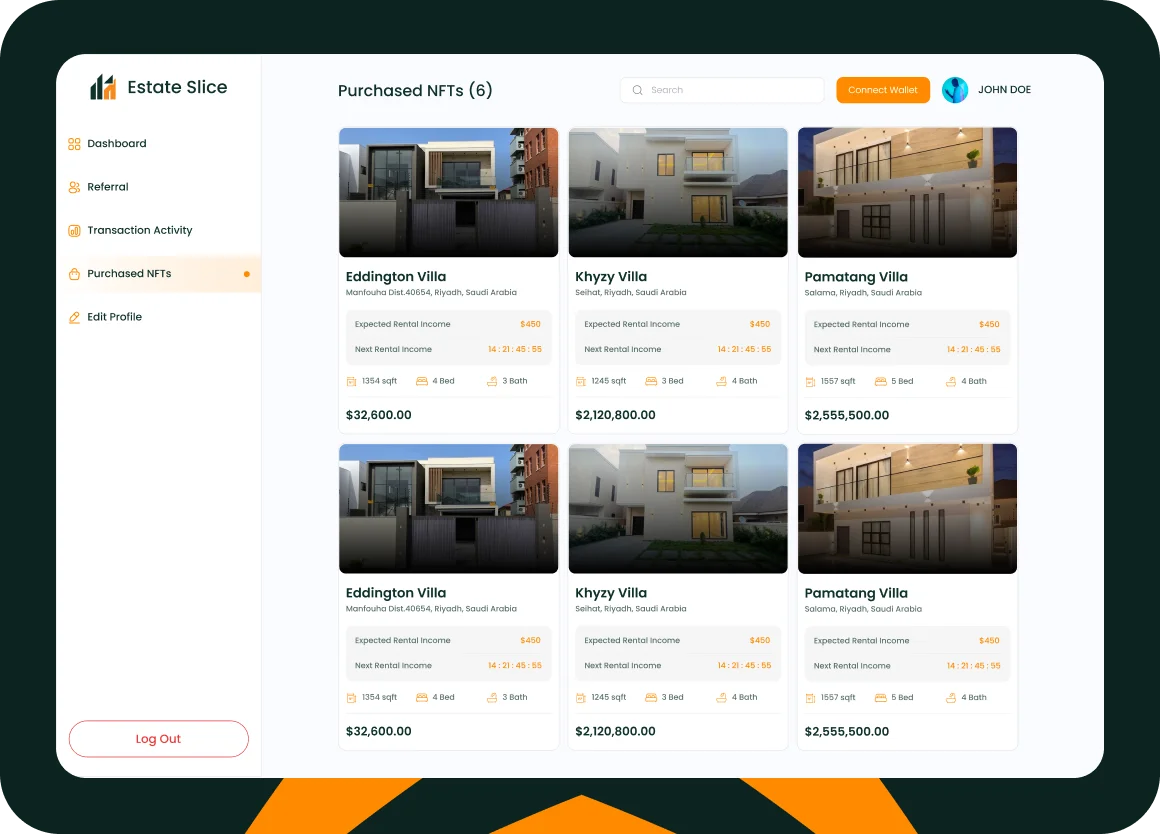Viewport: 1160px width, 834px height.
Task: Open the bottom Pamatang Villa photo
Action: (x=907, y=508)
